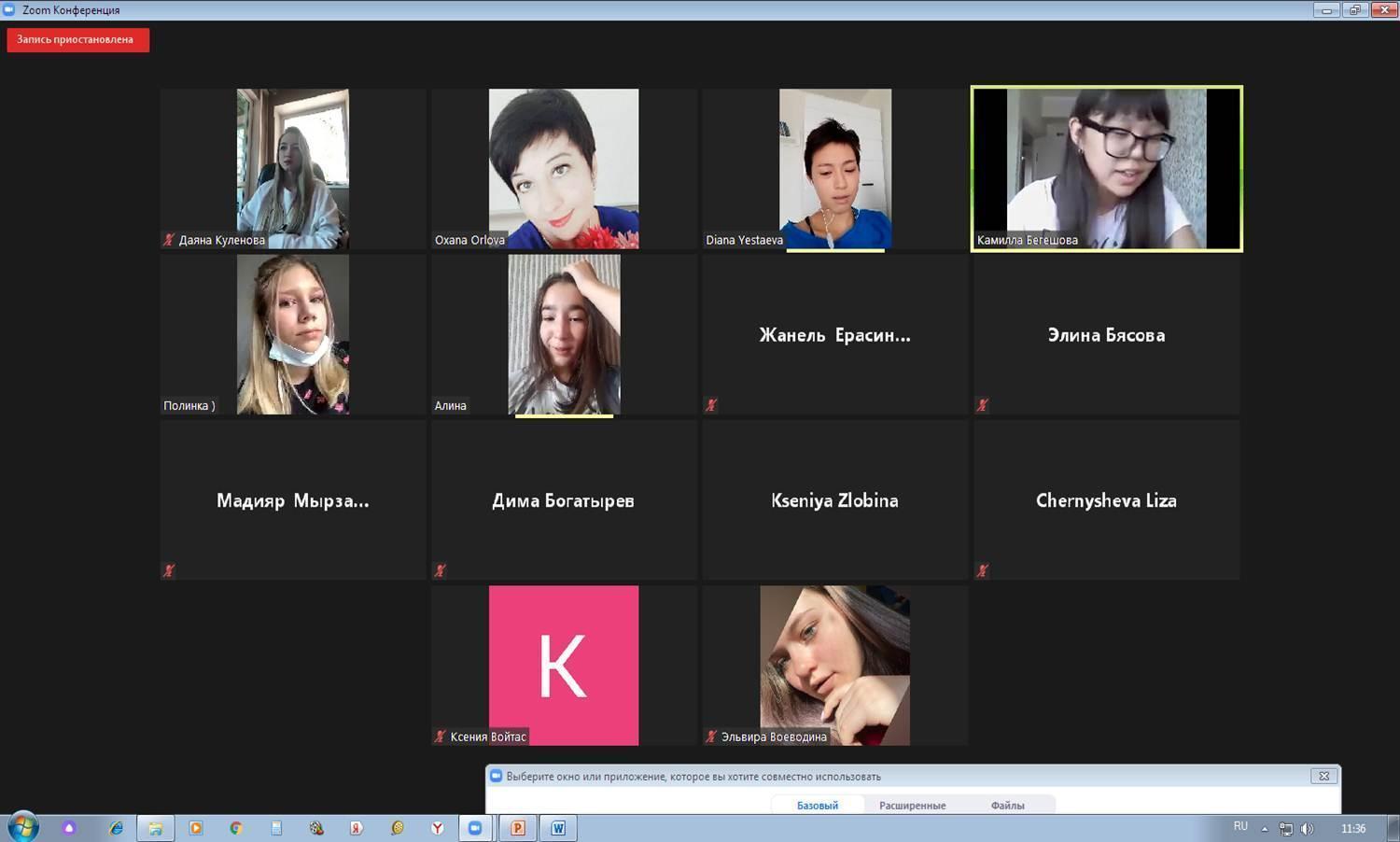Select Камилла Бегешова's highlighted video tile
Image resolution: width=1400 pixels, height=842 pixels.
click(x=1107, y=169)
